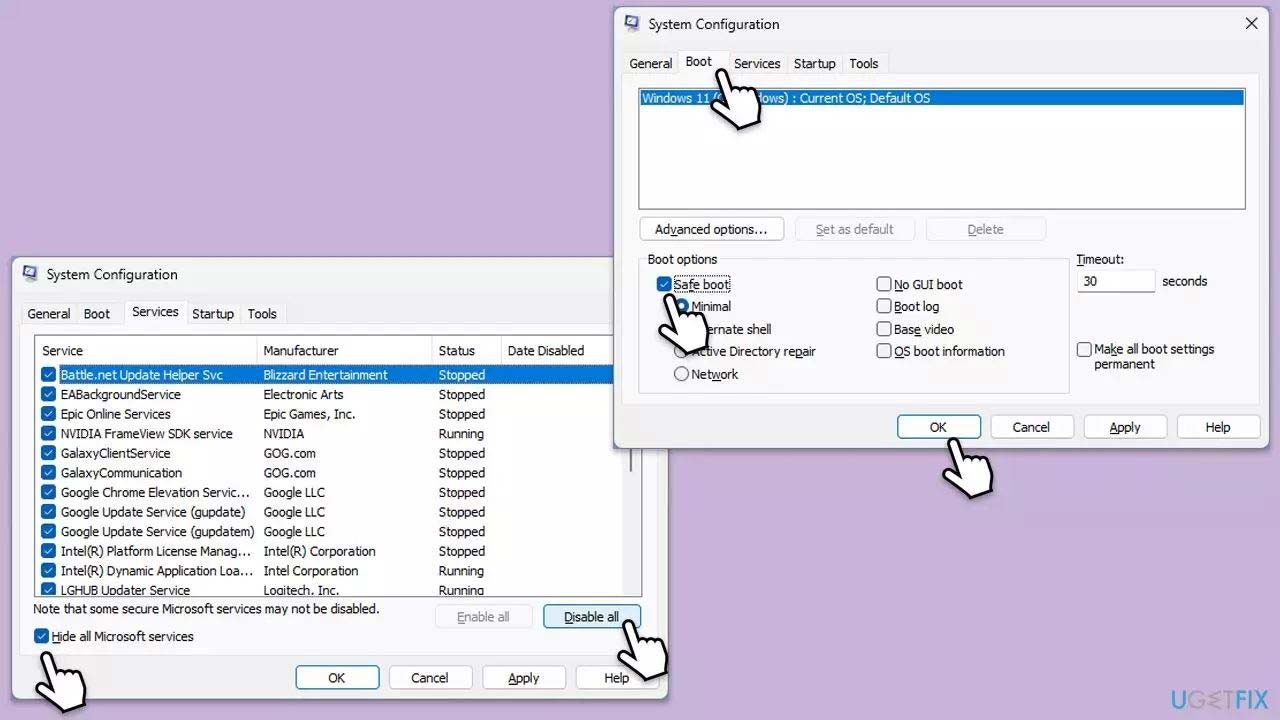Click Intel Corporation manufacturer cell
Image resolution: width=1280 pixels, height=720 pixels.
[310, 571]
